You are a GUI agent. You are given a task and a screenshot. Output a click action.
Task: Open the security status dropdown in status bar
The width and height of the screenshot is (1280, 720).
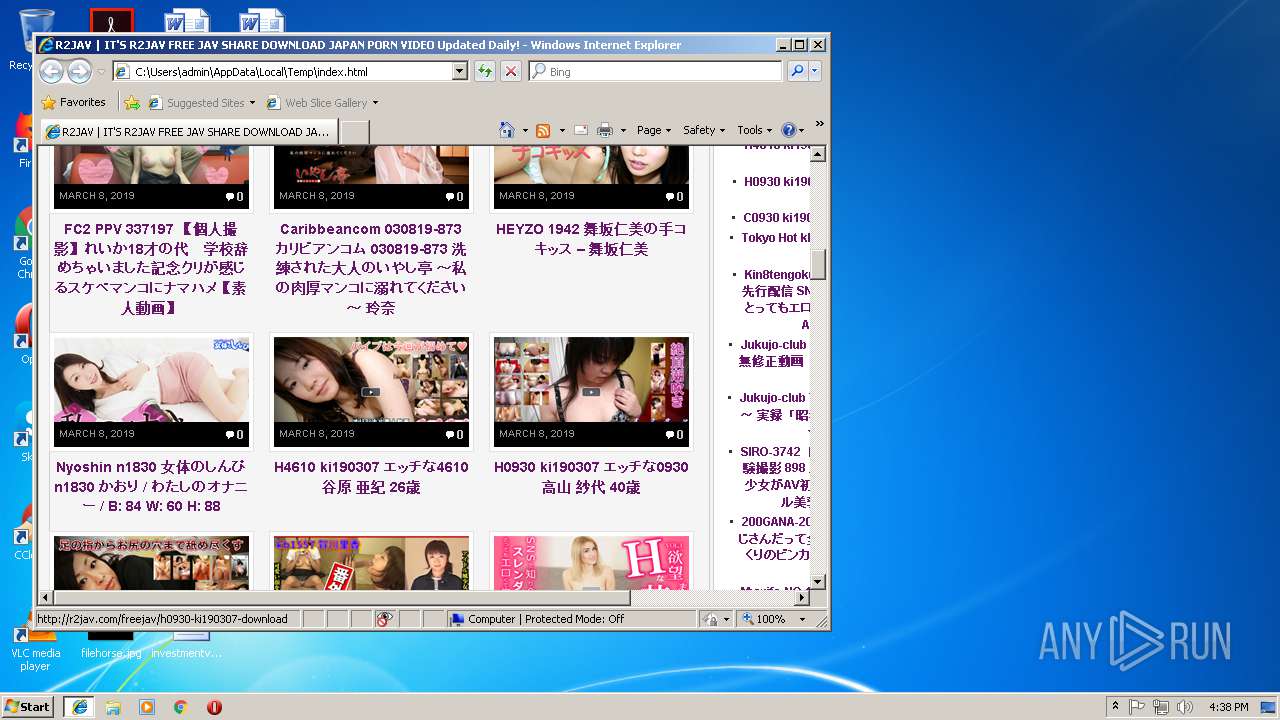click(x=726, y=619)
